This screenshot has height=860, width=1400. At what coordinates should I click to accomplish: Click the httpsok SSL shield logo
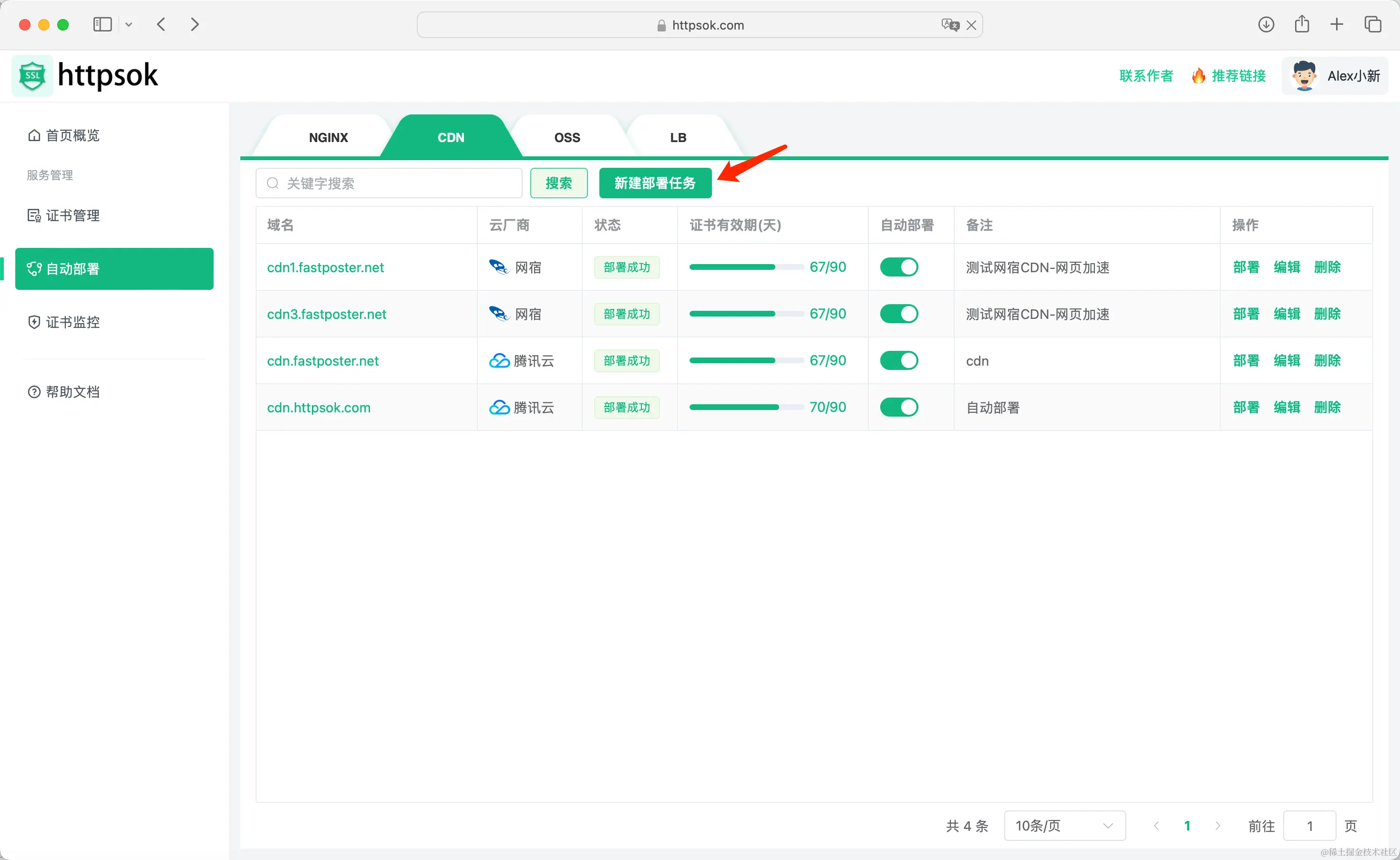pyautogui.click(x=32, y=76)
